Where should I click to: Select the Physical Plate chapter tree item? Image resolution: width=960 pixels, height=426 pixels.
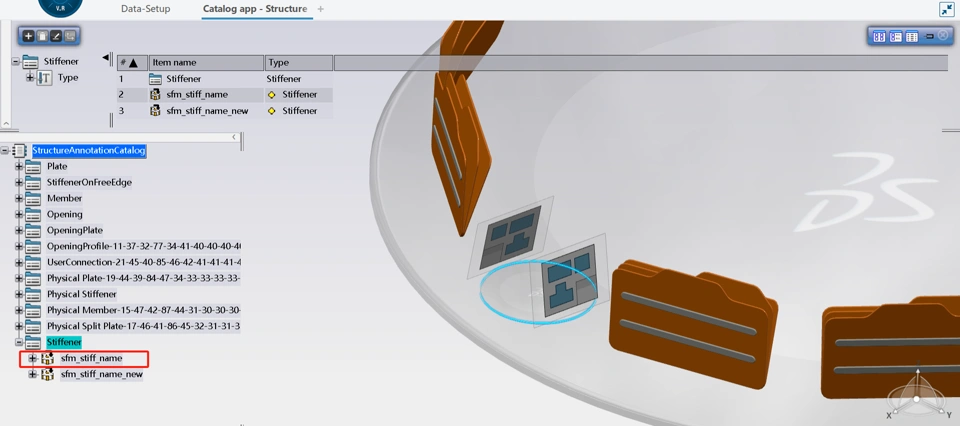tap(144, 278)
